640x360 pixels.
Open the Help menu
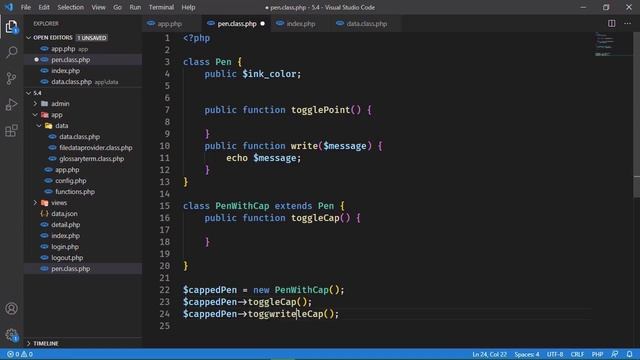pyautogui.click(x=188, y=7)
